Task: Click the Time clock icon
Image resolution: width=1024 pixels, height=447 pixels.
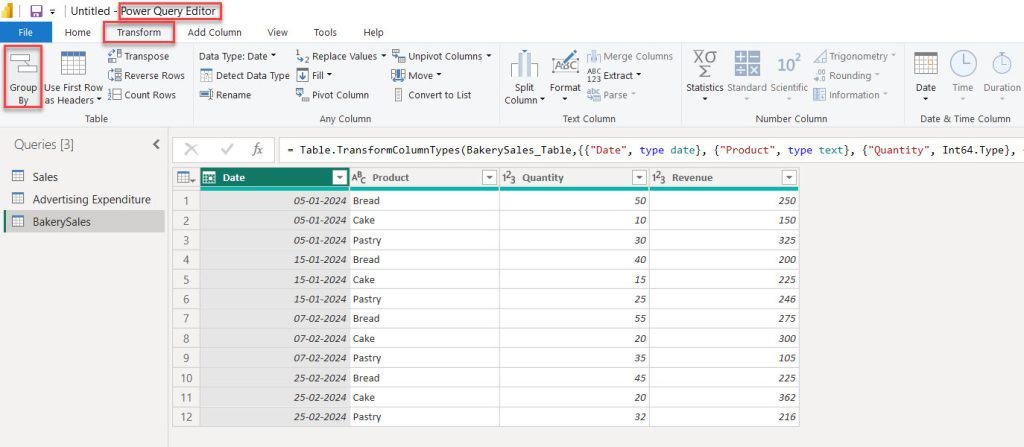Action: 963,63
